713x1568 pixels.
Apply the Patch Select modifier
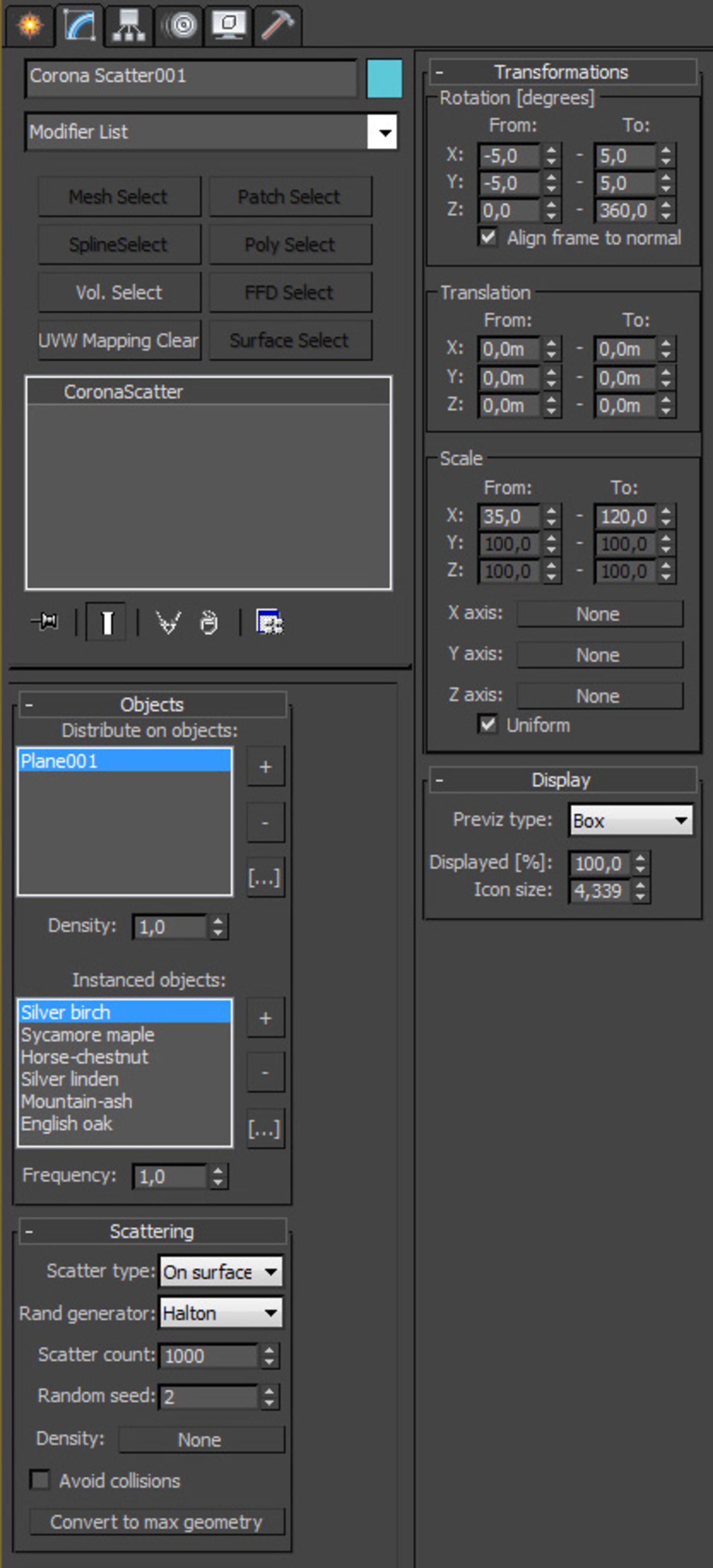[x=290, y=196]
